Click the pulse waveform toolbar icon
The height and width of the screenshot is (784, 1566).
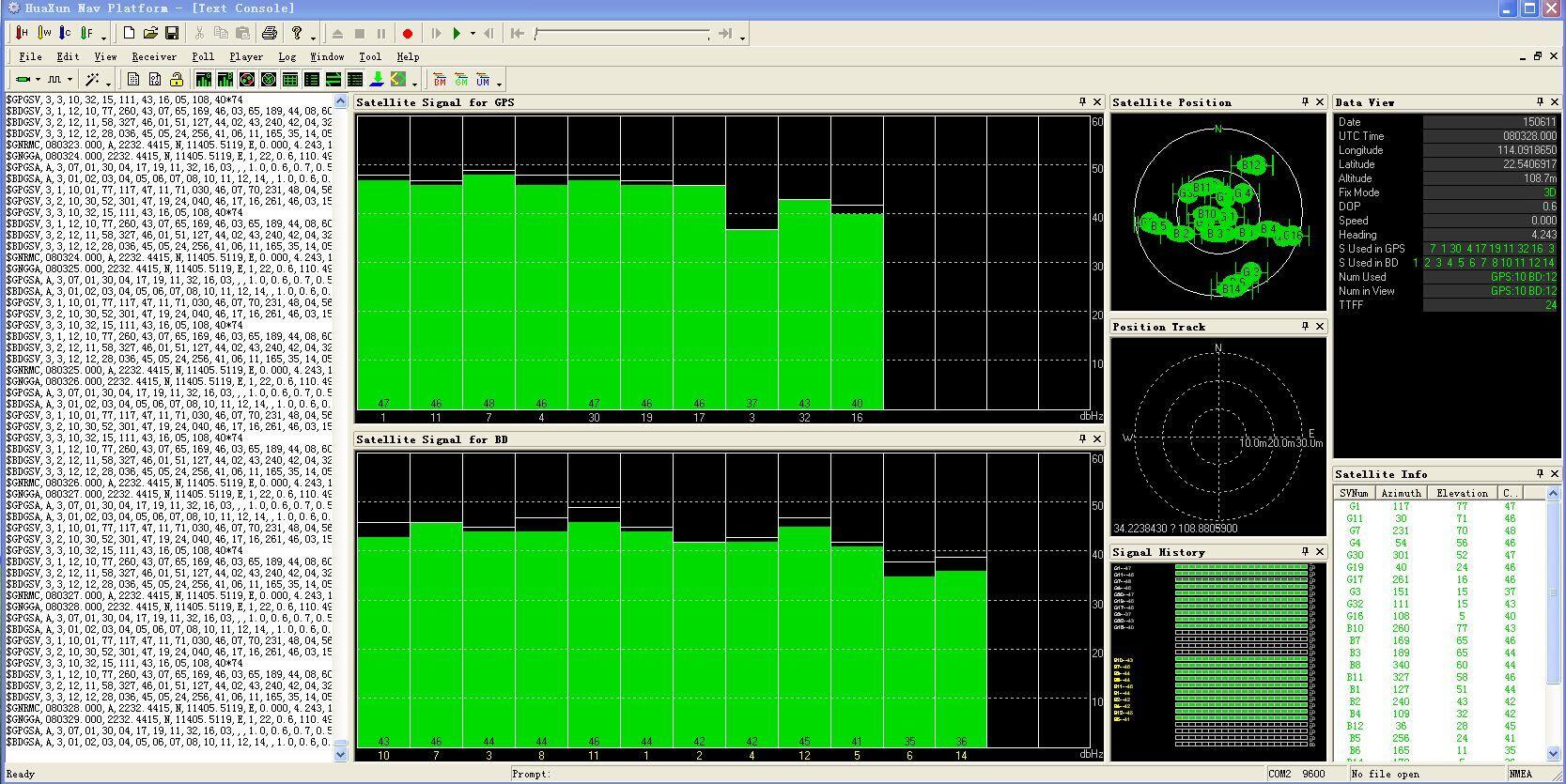pos(54,80)
